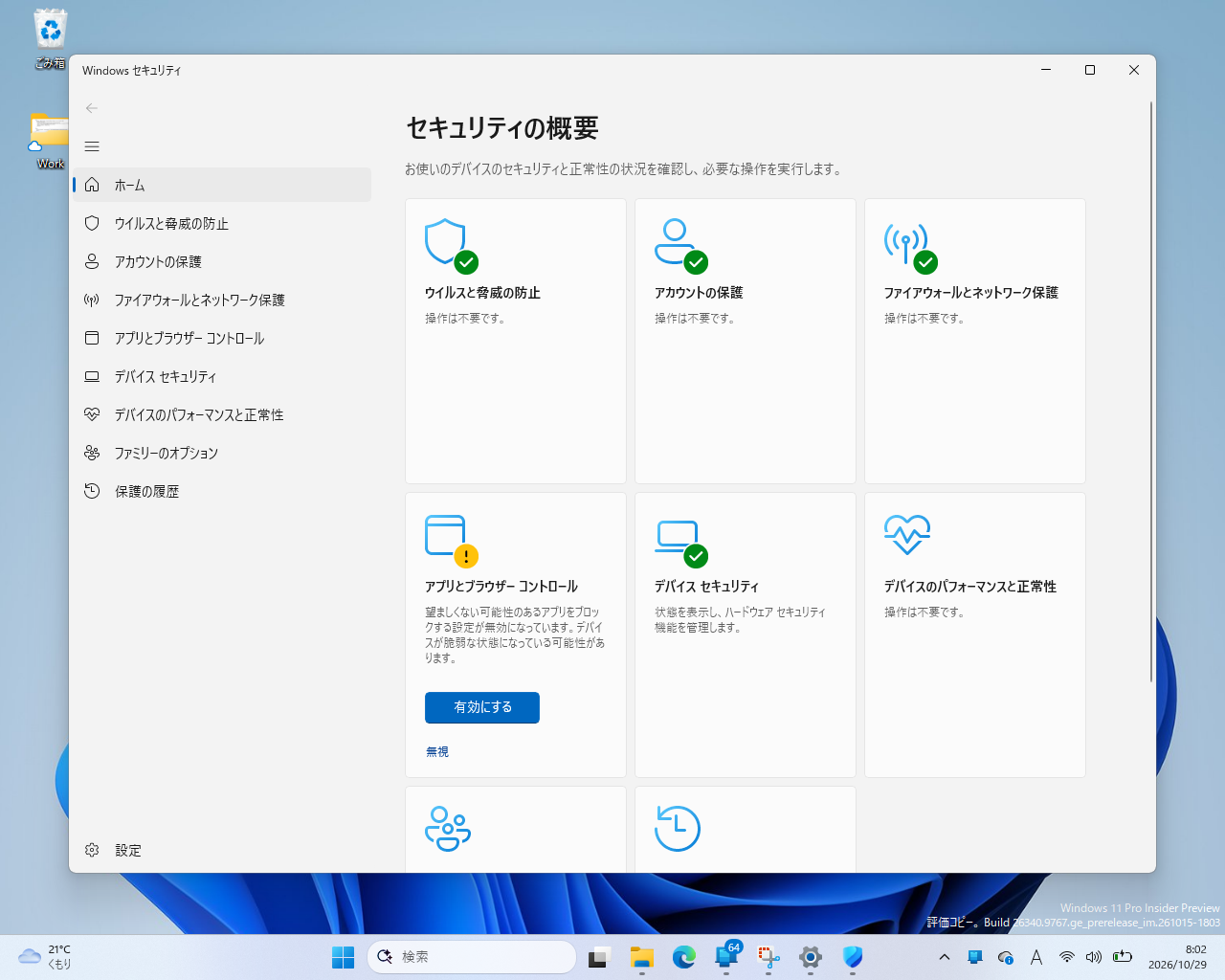Viewport: 1225px width, 980px height.
Task: Click the battery tray icon
Action: pos(1123,957)
